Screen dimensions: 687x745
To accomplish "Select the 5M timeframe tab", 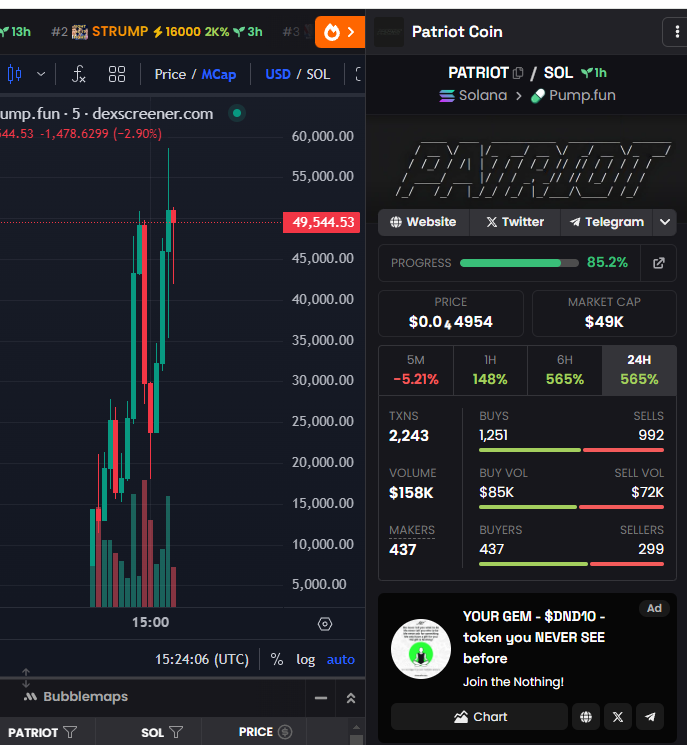I will pos(416,371).
